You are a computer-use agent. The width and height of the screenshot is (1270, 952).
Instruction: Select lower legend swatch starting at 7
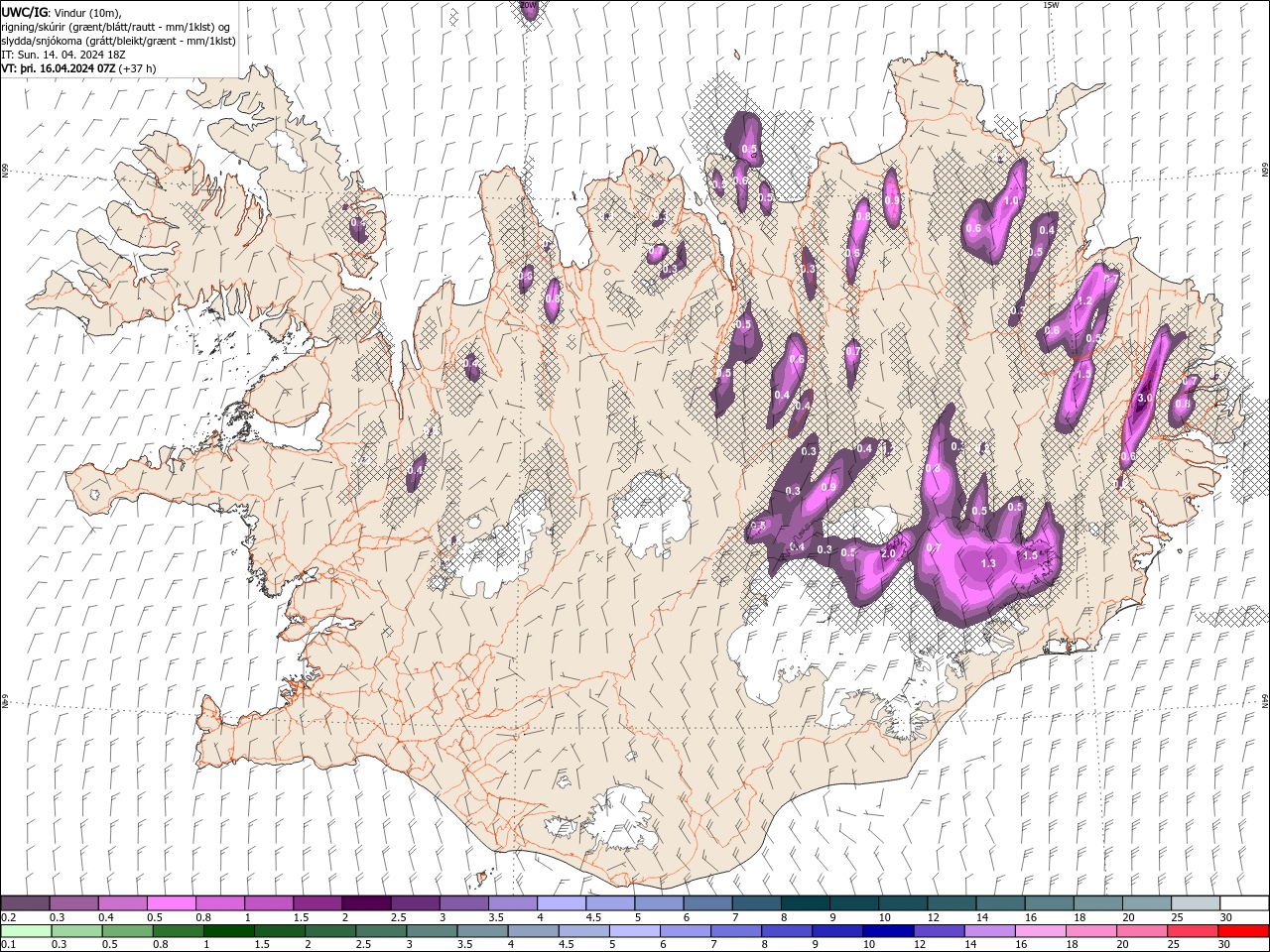(x=736, y=931)
